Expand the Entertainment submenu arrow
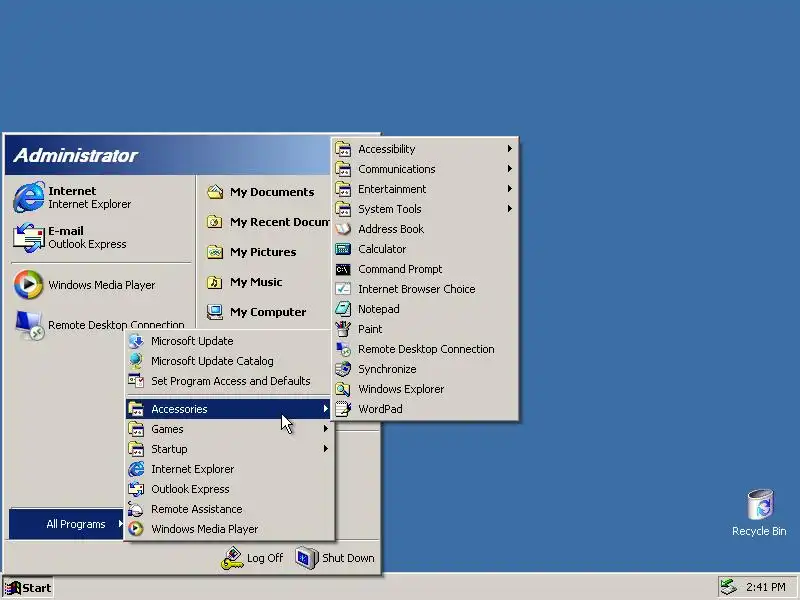This screenshot has height=600, width=800. pyautogui.click(x=509, y=189)
